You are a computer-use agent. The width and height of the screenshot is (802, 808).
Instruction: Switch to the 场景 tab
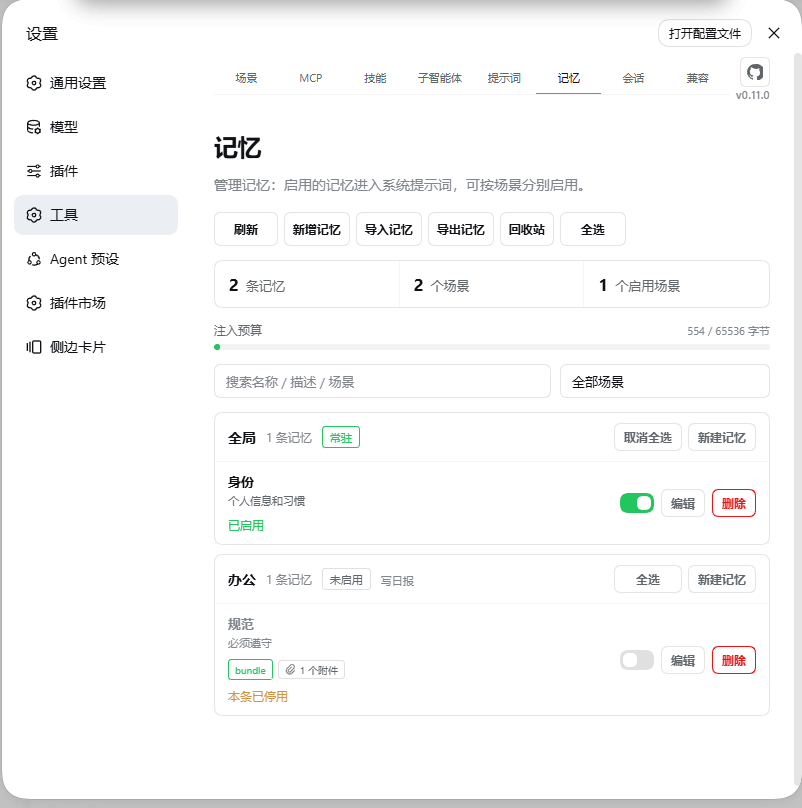pyautogui.click(x=246, y=78)
